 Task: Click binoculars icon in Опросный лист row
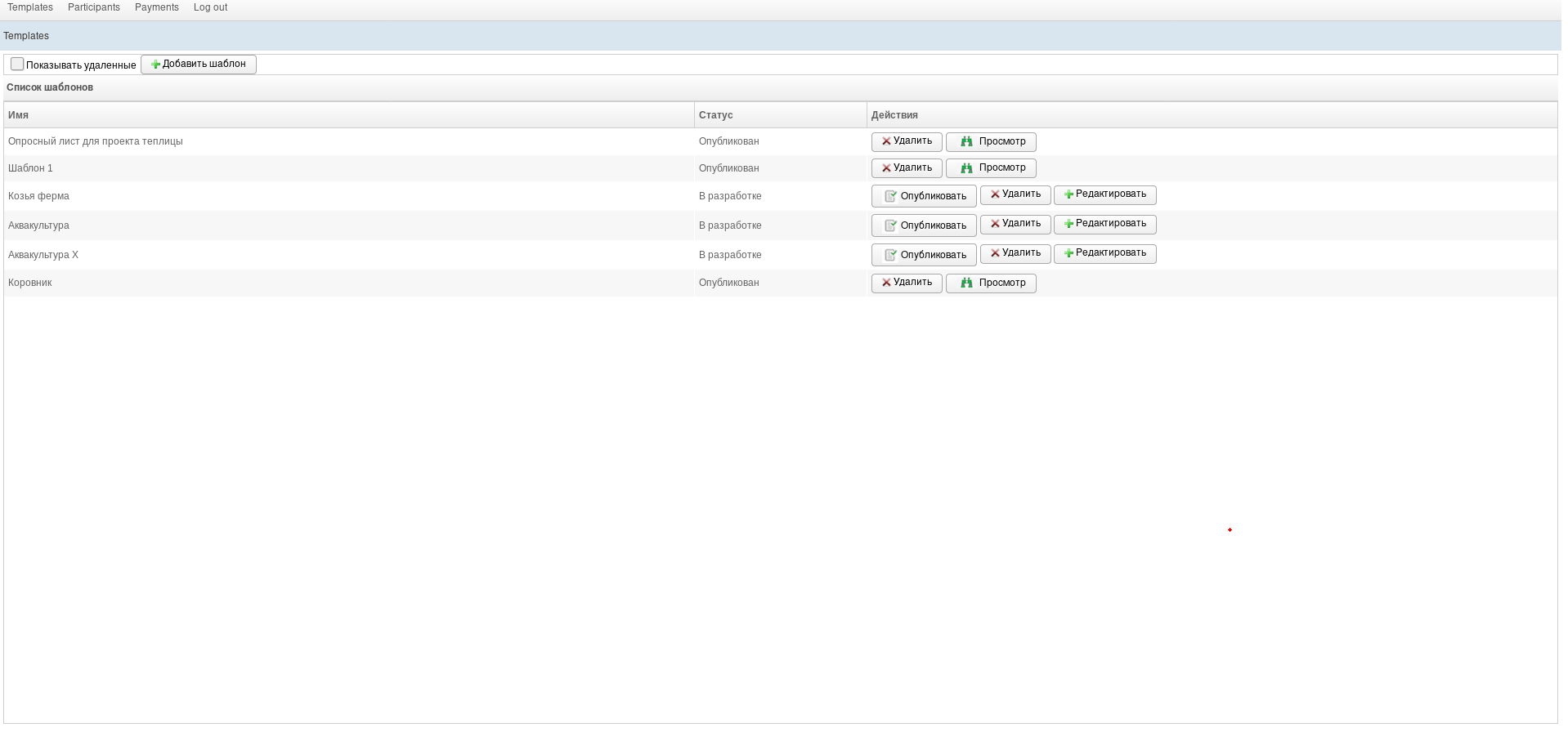pos(966,142)
